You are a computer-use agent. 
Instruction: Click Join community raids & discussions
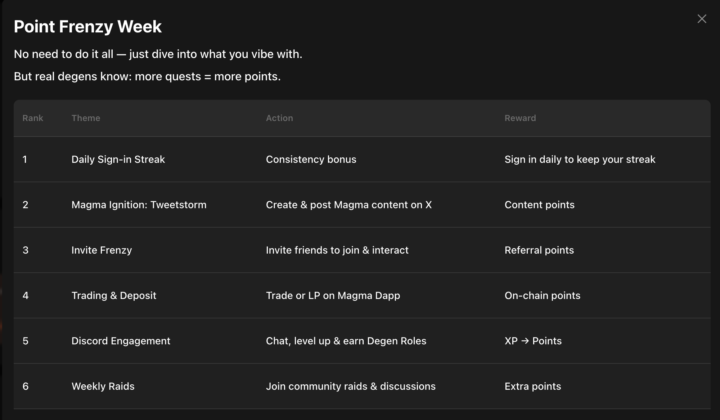351,386
